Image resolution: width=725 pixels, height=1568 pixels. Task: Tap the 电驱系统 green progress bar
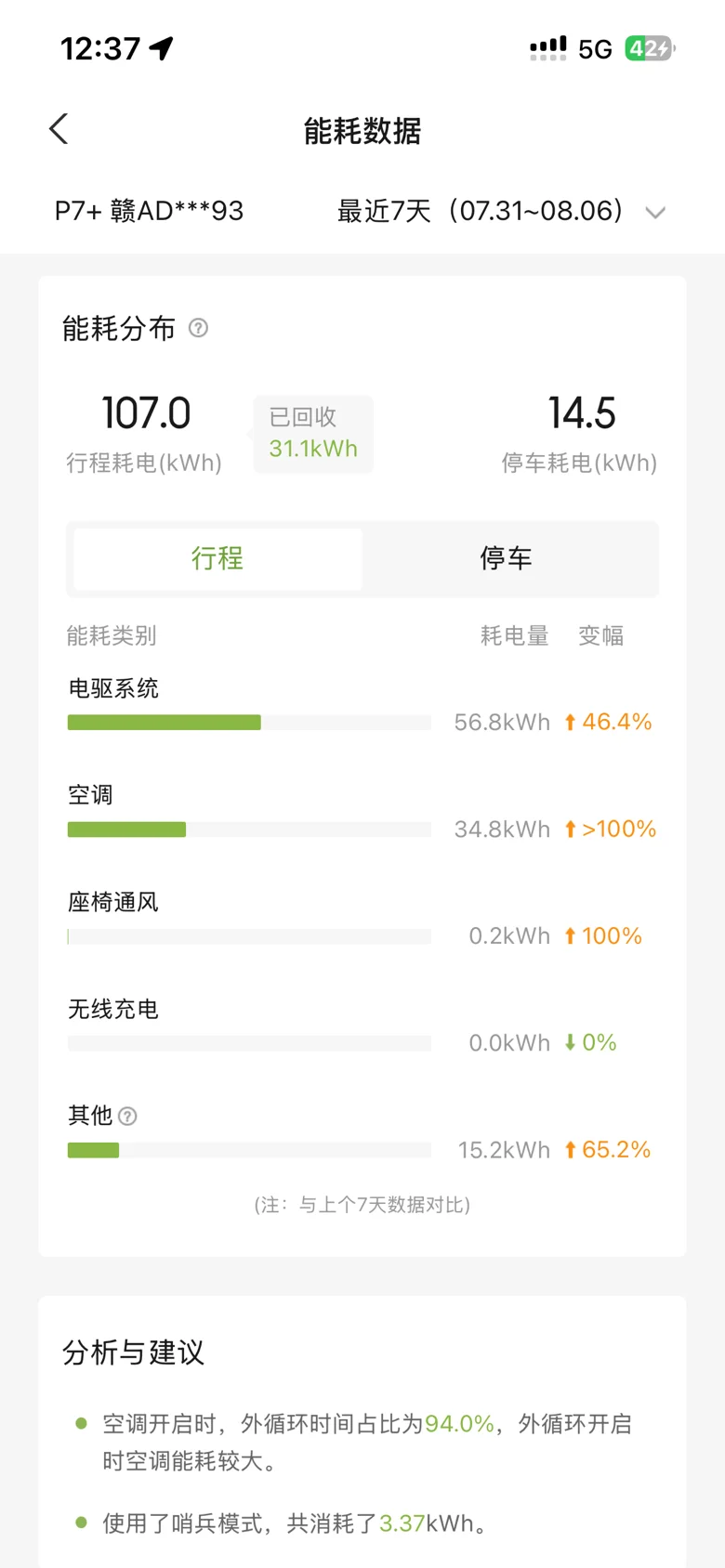point(165,723)
